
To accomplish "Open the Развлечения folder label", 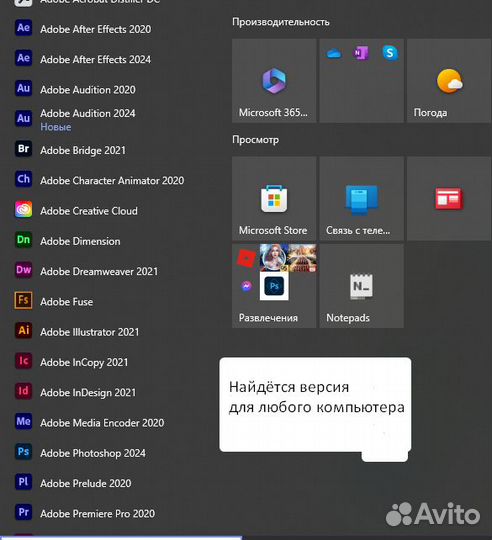I will [268, 318].
